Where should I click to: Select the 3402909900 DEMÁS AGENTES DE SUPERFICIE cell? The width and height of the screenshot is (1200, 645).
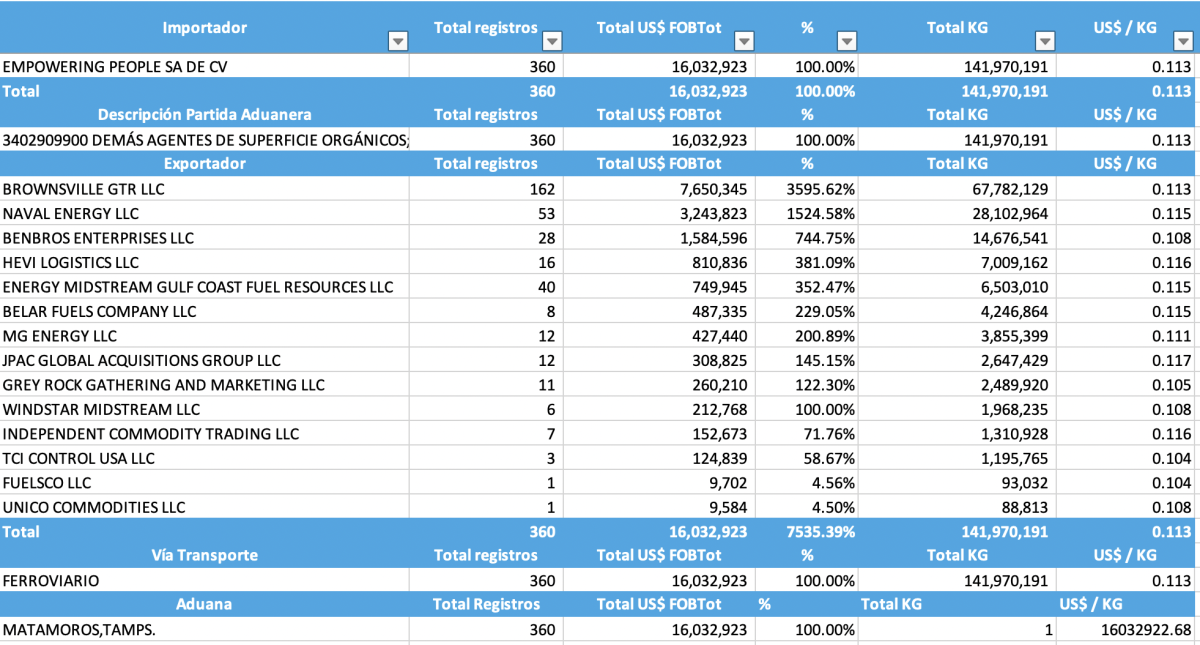pos(204,140)
